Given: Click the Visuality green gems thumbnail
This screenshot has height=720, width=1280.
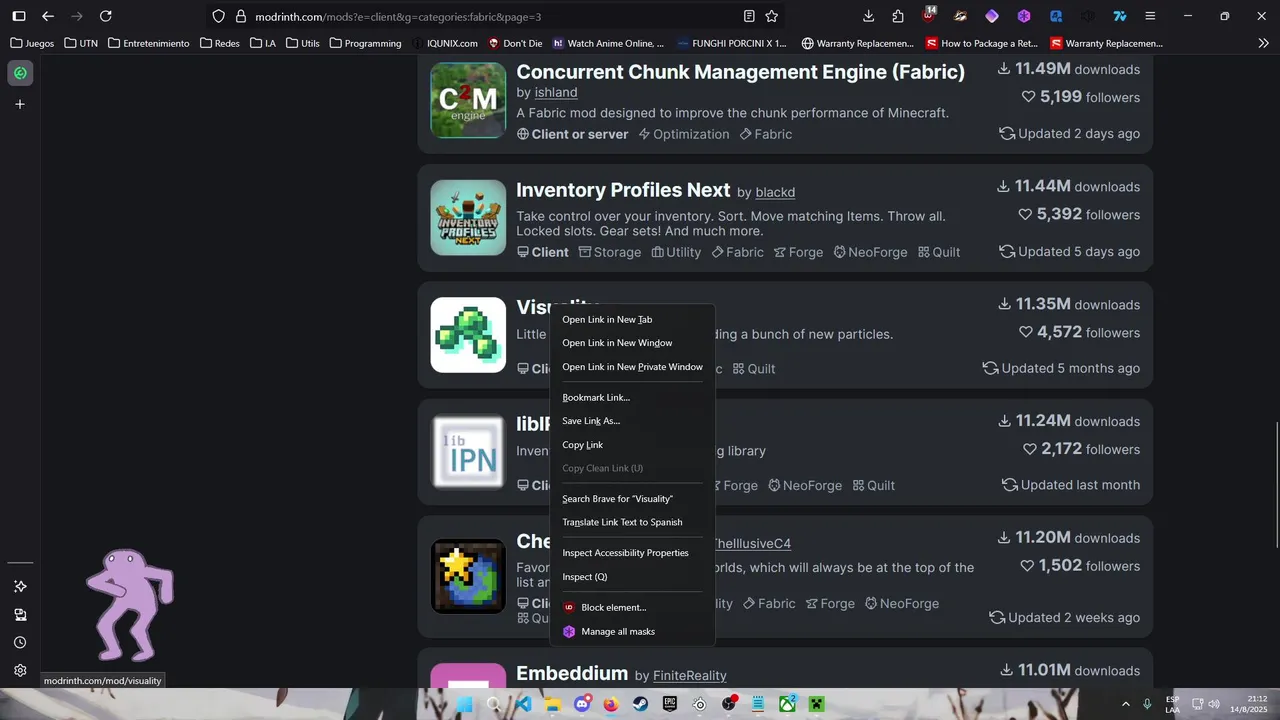Looking at the screenshot, I should coord(468,335).
